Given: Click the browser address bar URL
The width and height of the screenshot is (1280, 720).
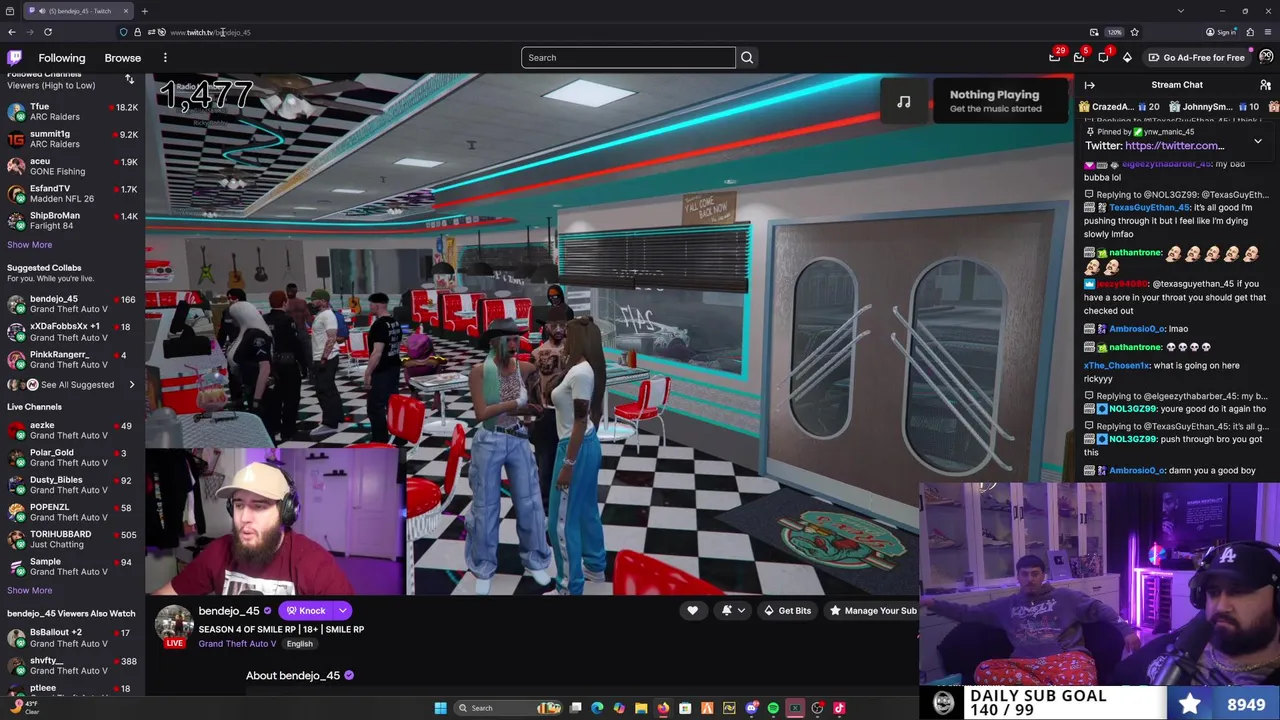Looking at the screenshot, I should (x=210, y=32).
